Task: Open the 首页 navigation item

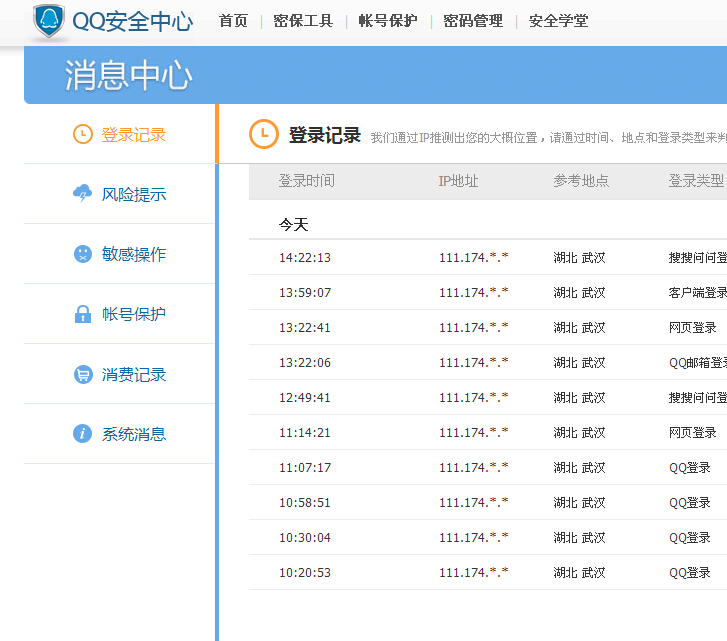Action: (233, 21)
